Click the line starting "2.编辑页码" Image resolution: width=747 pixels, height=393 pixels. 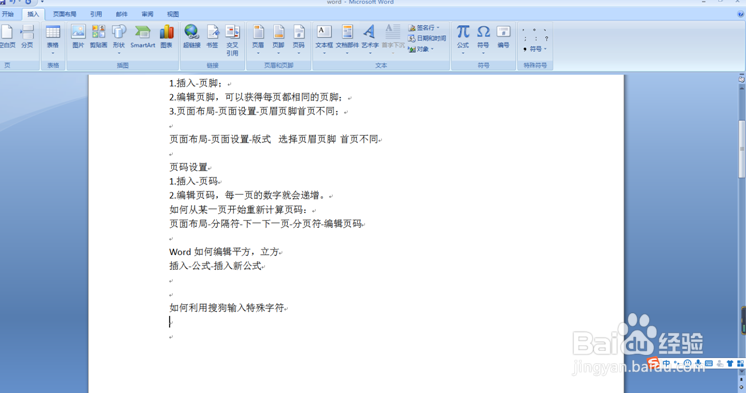(x=248, y=195)
